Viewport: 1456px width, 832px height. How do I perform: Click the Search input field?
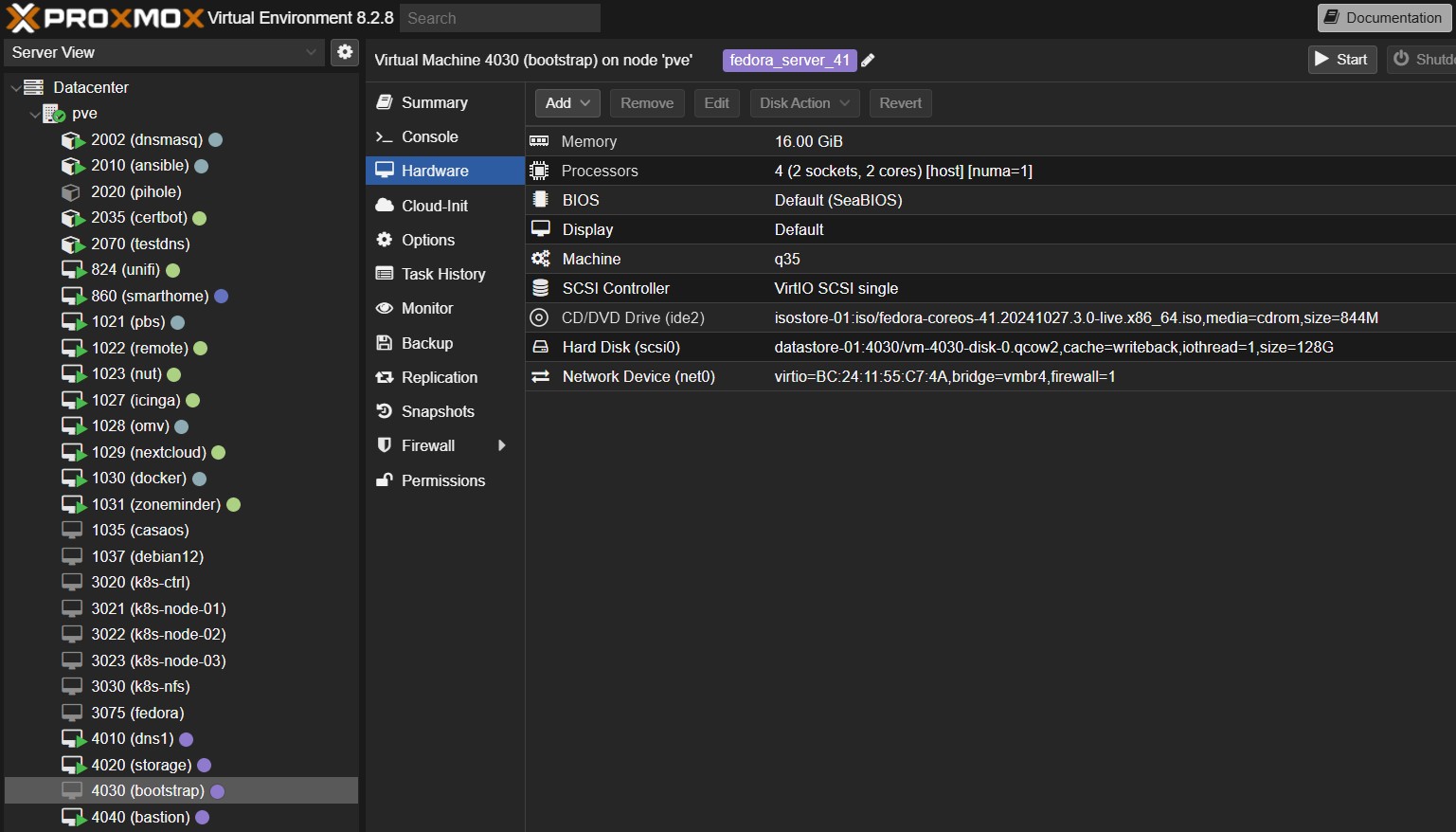(x=499, y=18)
